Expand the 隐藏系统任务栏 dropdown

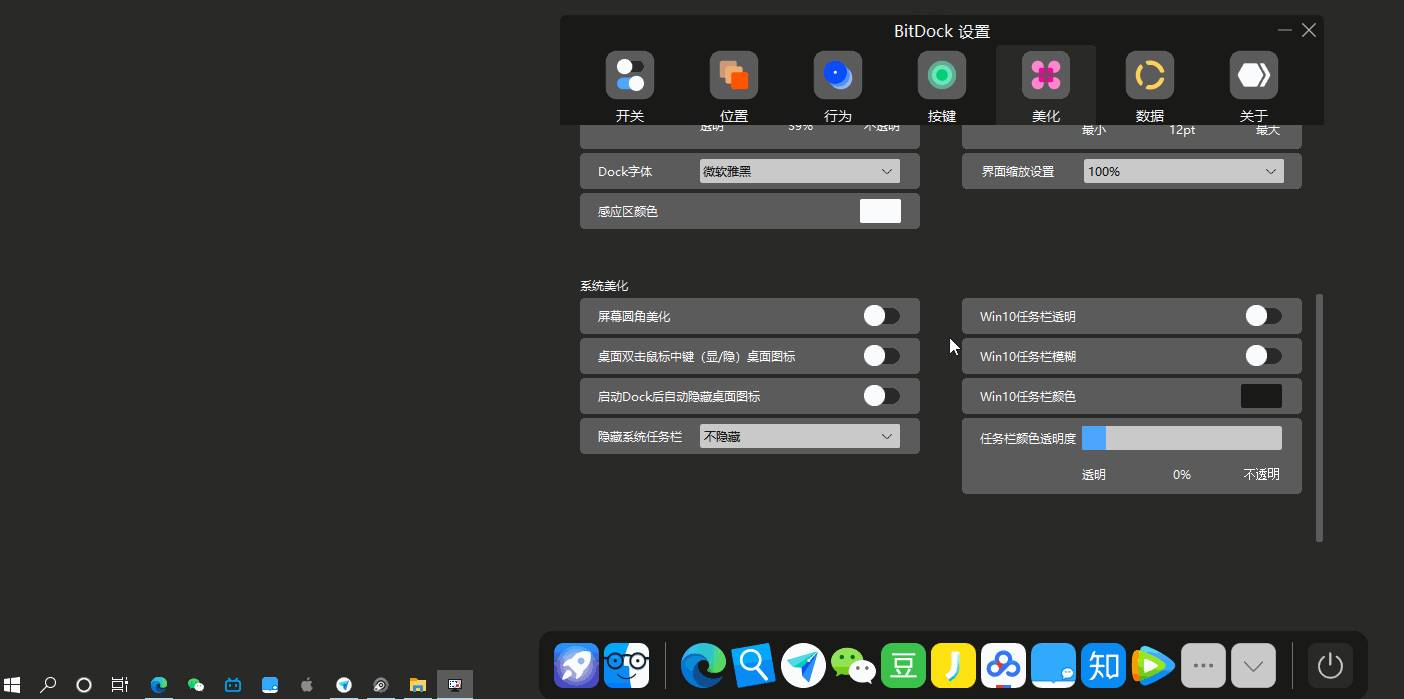click(800, 436)
